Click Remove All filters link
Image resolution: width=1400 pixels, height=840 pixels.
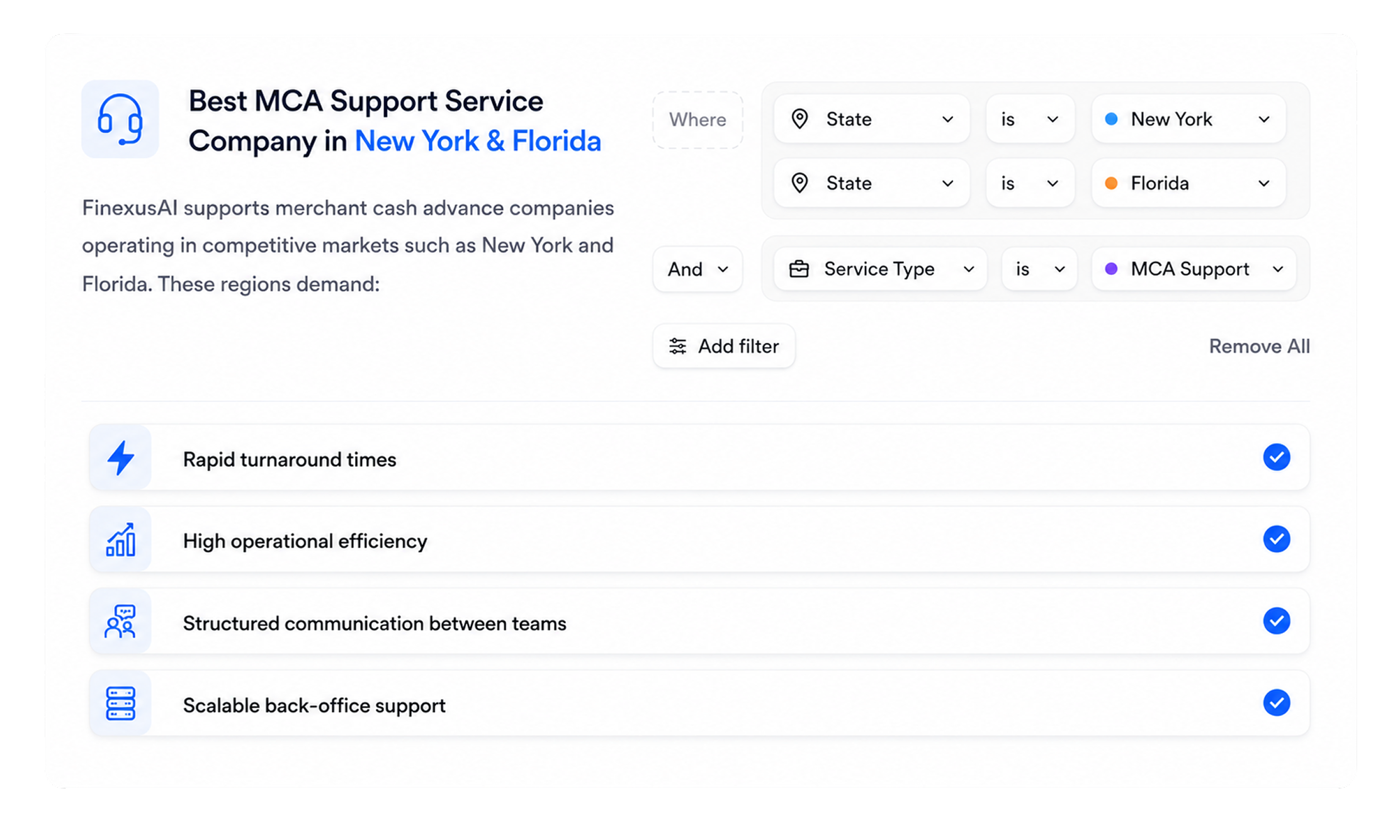pos(1259,346)
